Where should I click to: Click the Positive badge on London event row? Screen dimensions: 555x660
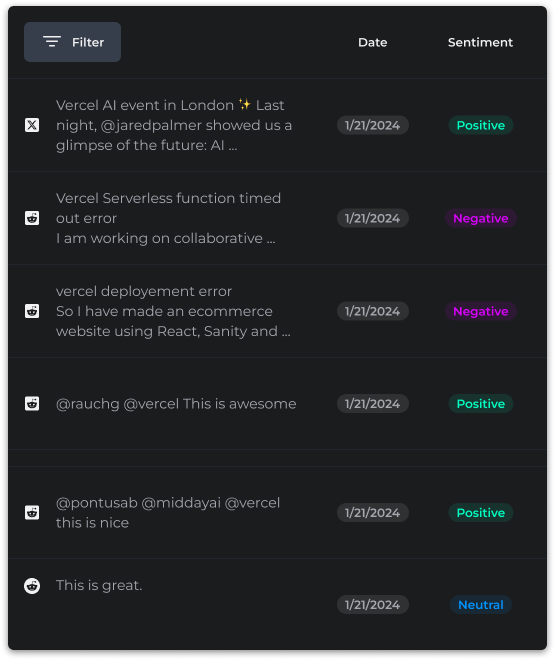[481, 125]
